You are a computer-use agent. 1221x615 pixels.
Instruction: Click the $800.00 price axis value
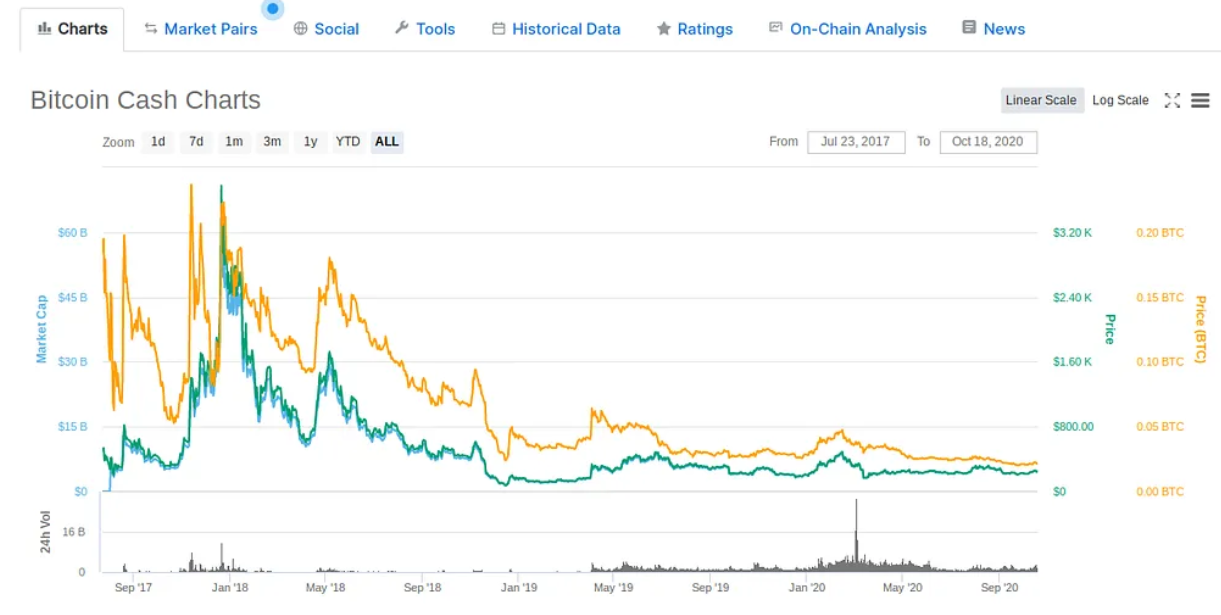[x=1073, y=427]
